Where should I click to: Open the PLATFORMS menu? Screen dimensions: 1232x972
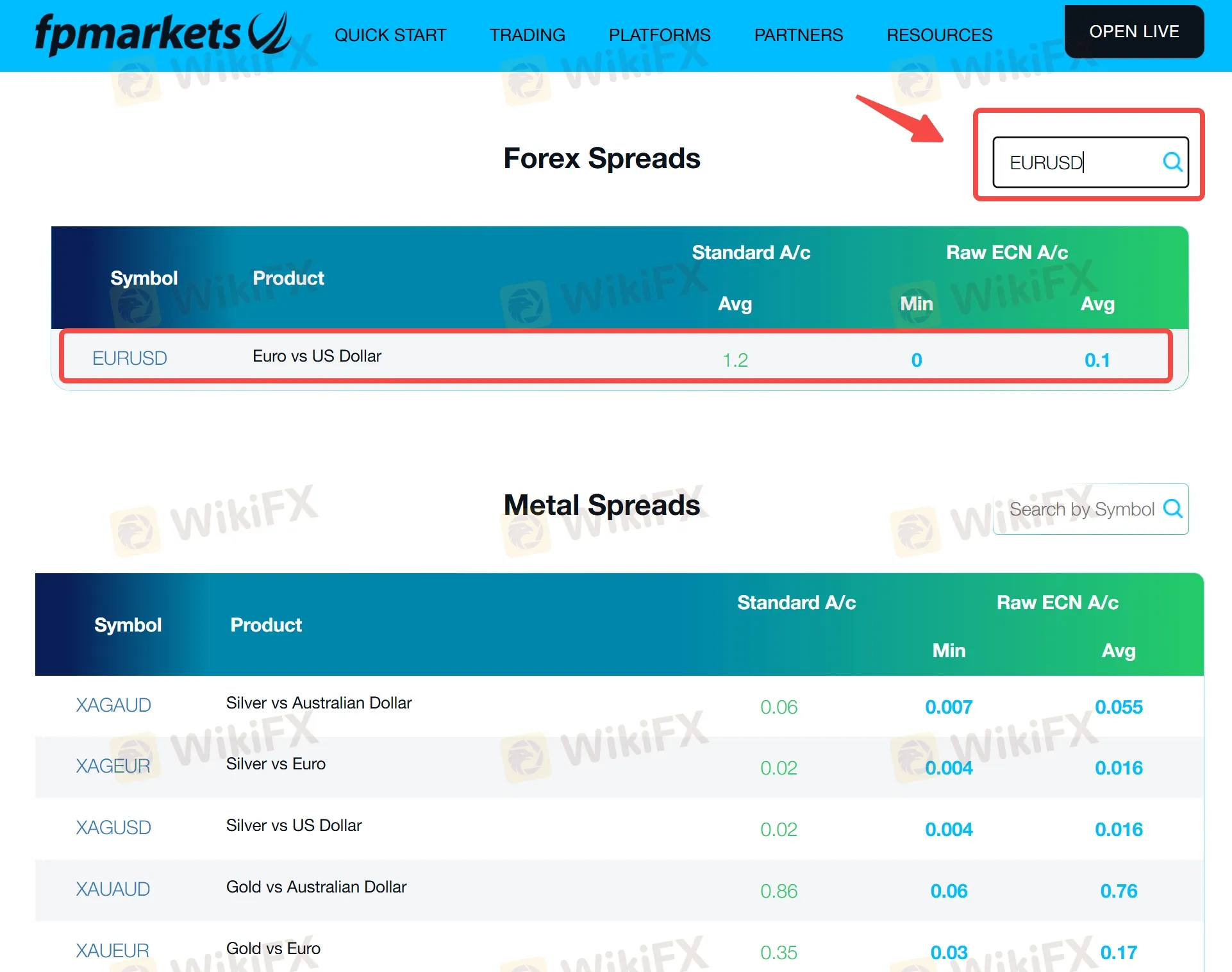660,35
